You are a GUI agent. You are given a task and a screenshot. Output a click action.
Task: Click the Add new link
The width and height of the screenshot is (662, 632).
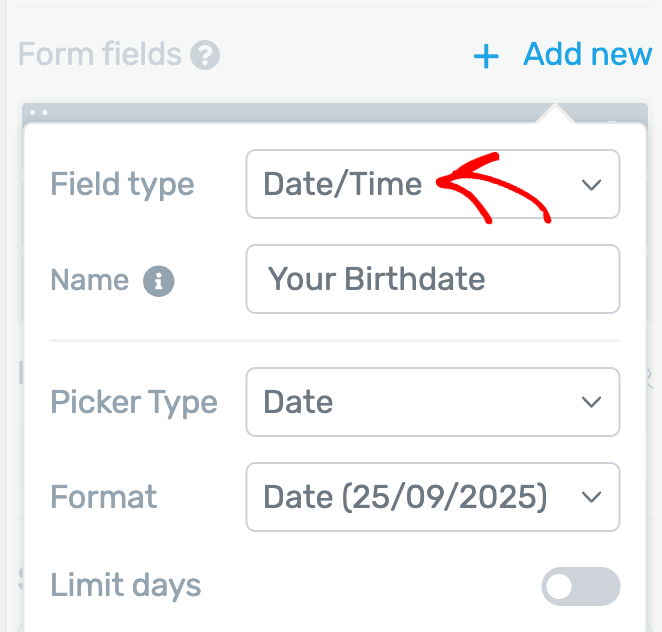point(587,55)
